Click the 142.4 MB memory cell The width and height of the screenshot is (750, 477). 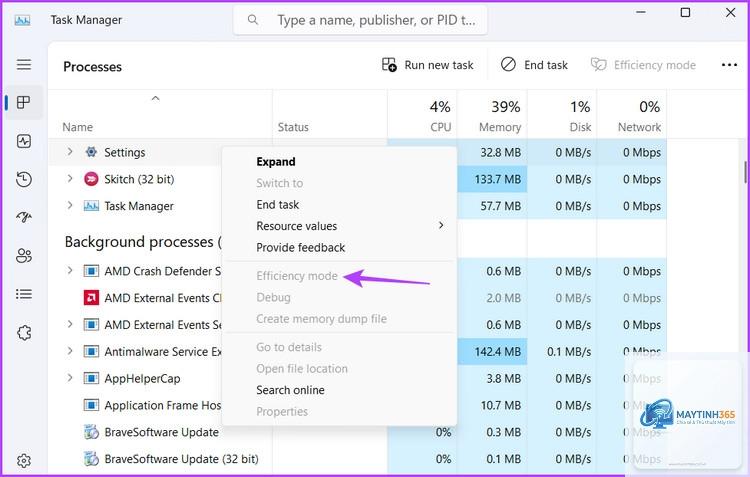point(492,352)
